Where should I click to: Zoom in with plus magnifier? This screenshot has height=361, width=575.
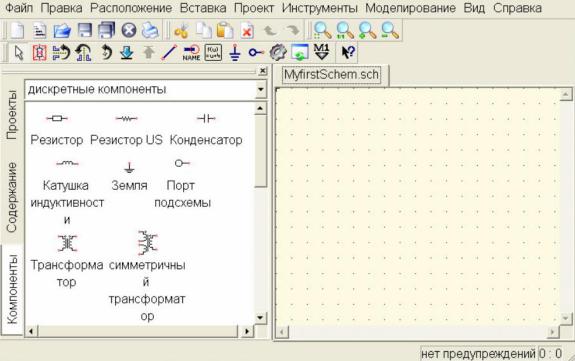367,30
